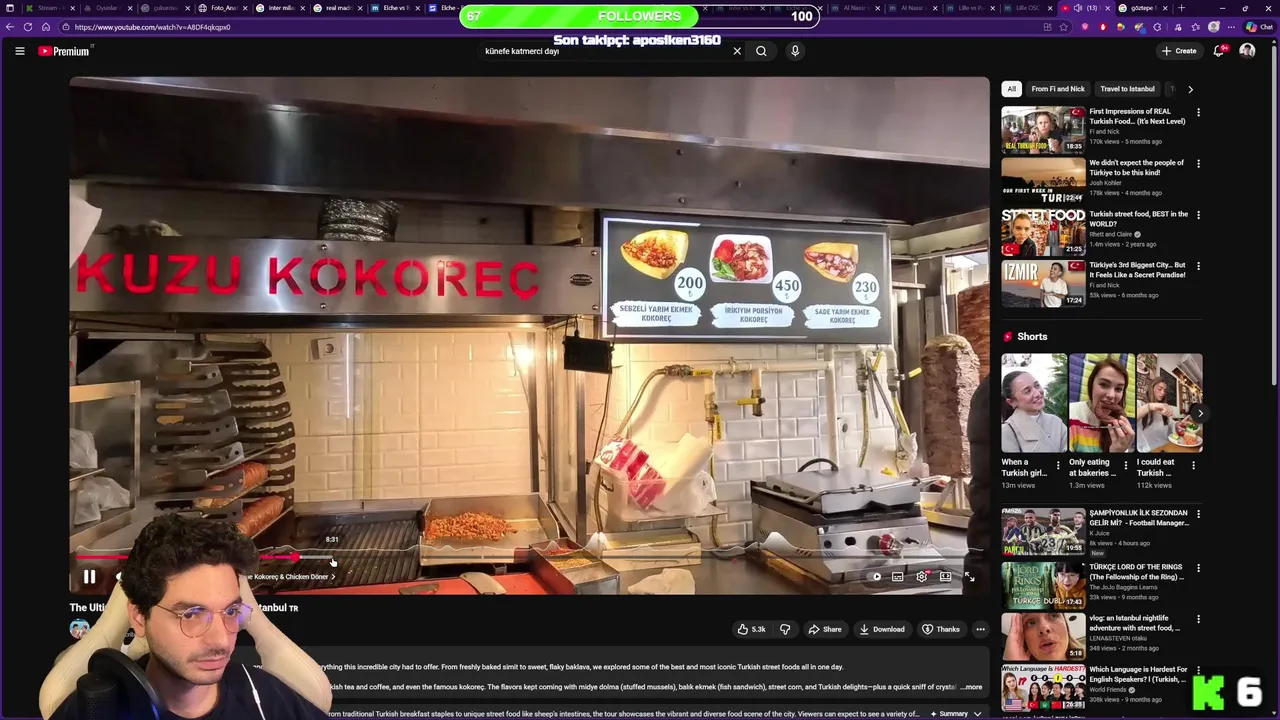The image size is (1280, 720).
Task: Pause the video with the player pause button
Action: (x=89, y=577)
